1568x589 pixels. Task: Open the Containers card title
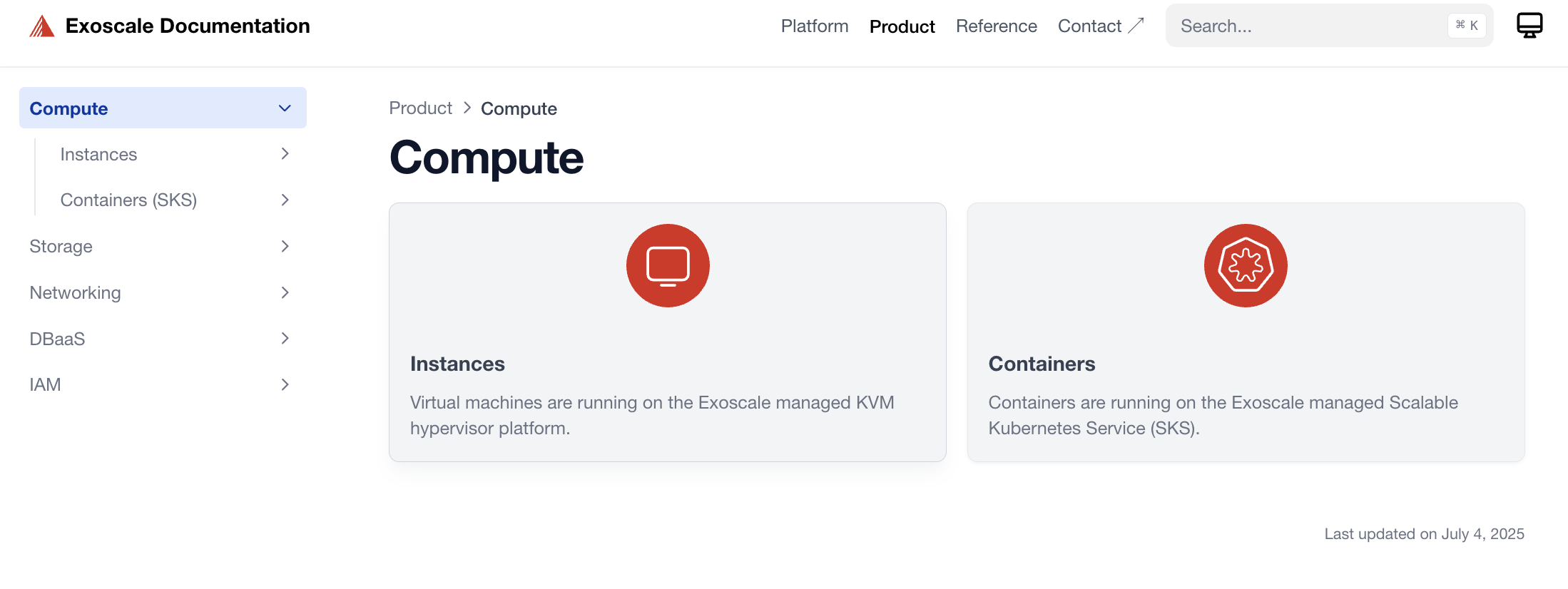tap(1042, 364)
